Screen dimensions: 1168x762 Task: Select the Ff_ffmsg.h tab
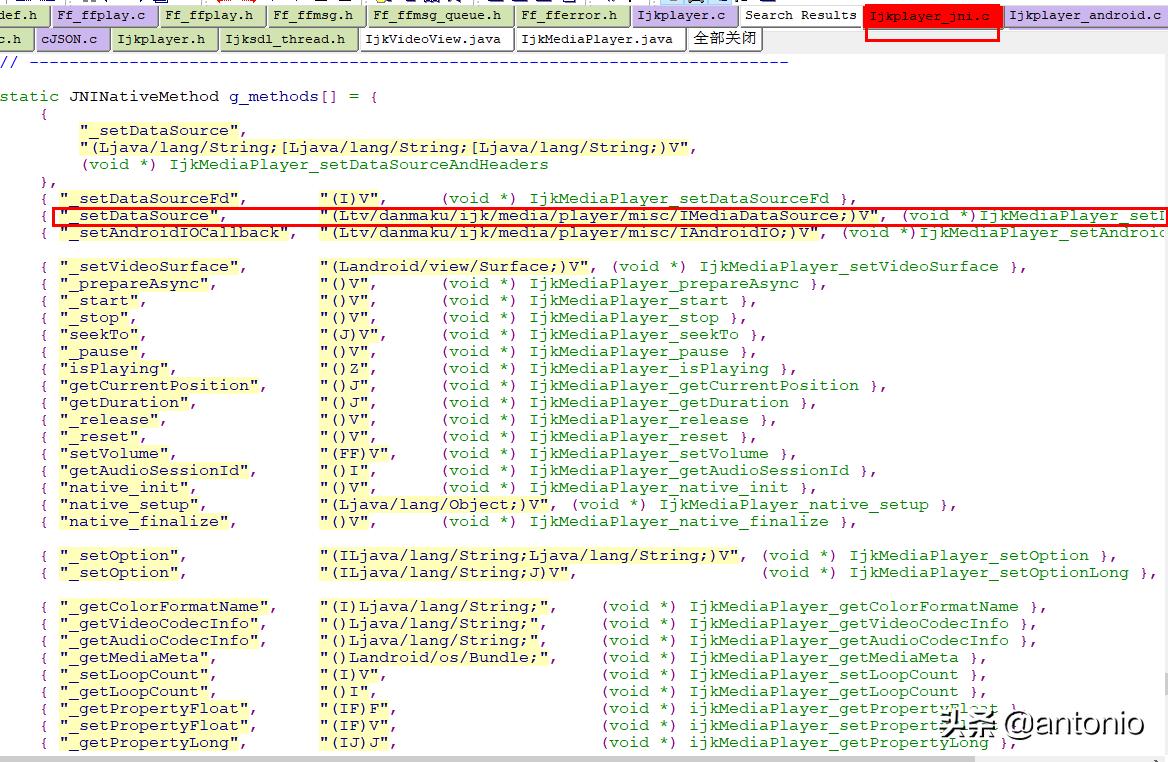314,16
